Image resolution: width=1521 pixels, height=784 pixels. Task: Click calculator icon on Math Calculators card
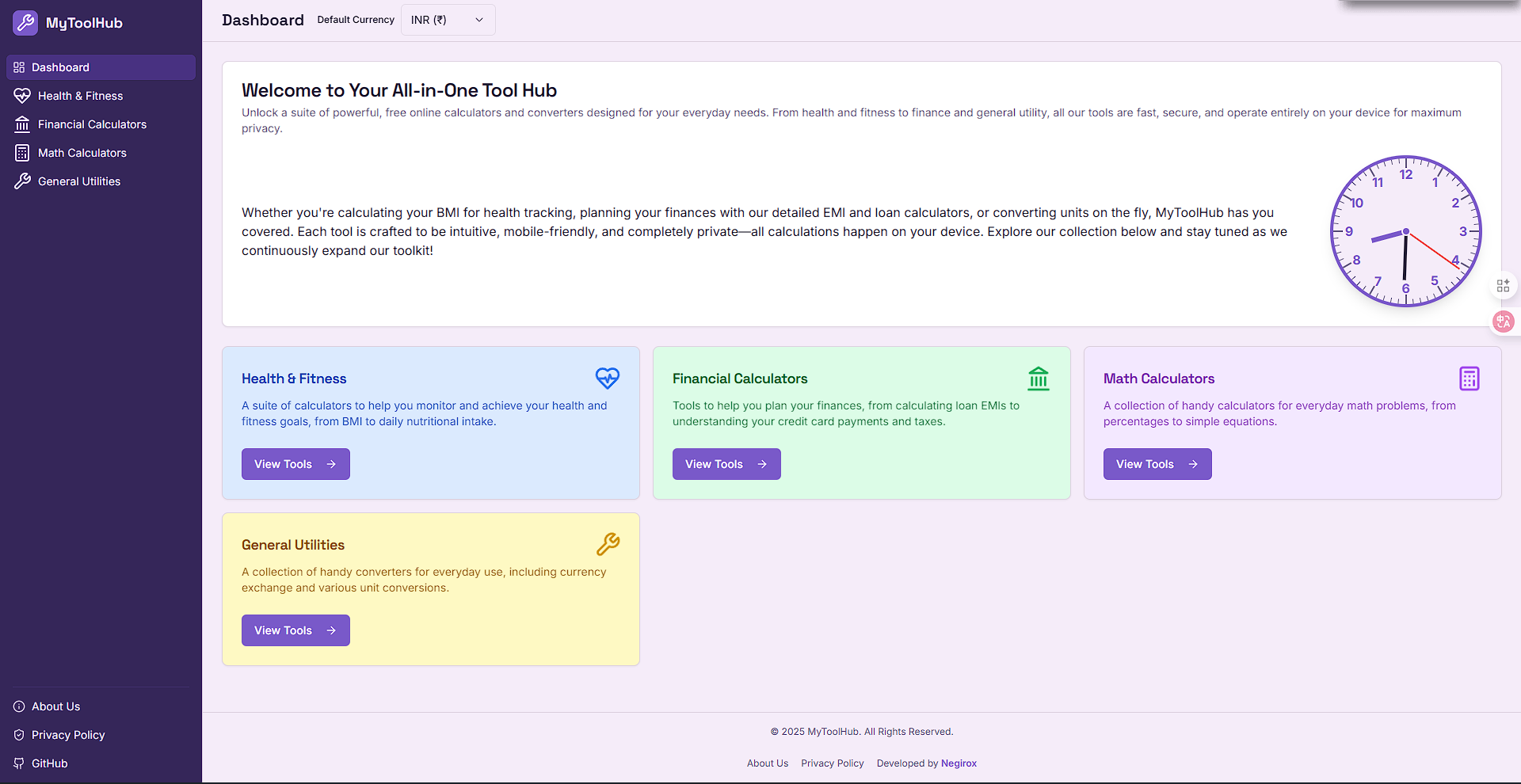point(1470,379)
